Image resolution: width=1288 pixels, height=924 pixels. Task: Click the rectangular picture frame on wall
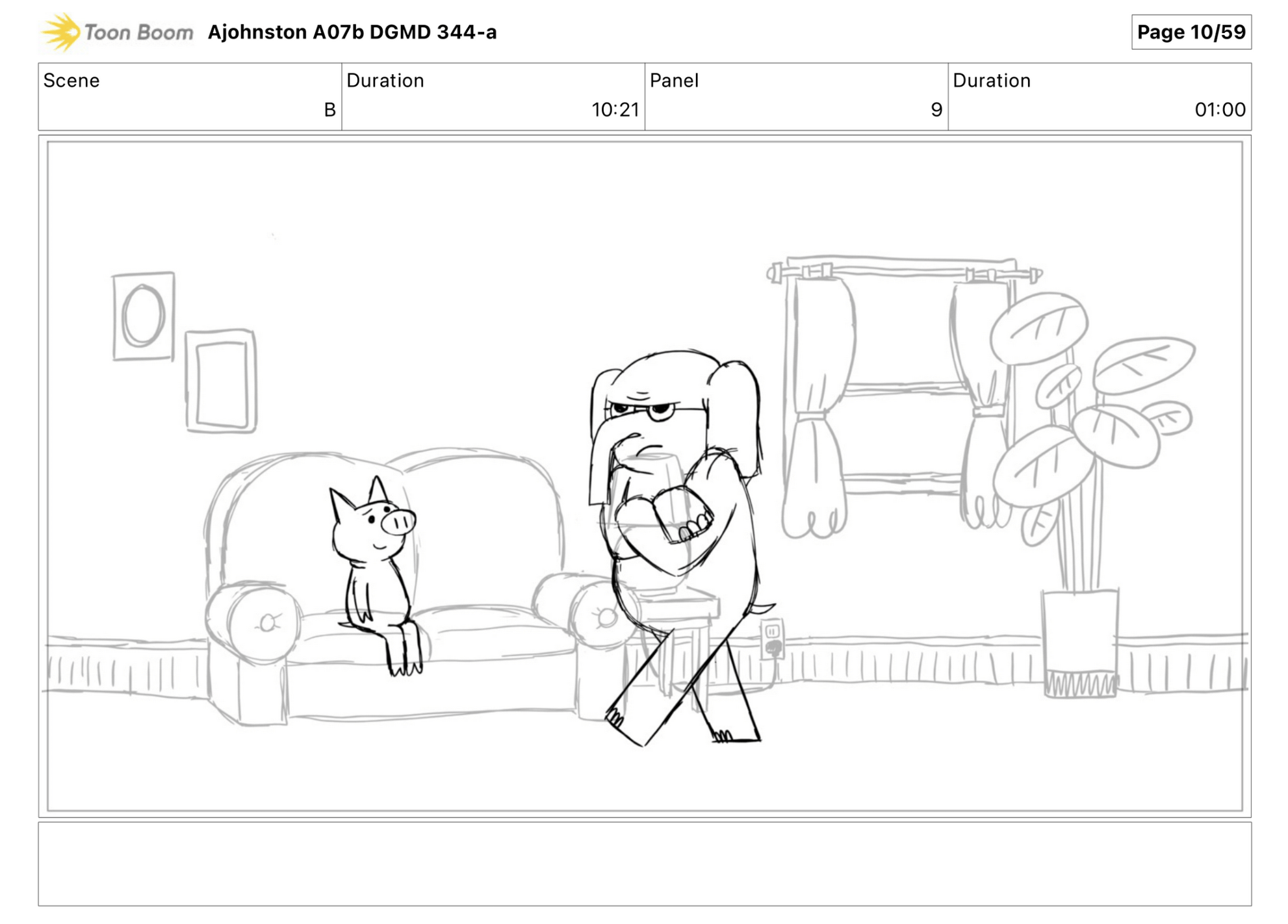221,381
